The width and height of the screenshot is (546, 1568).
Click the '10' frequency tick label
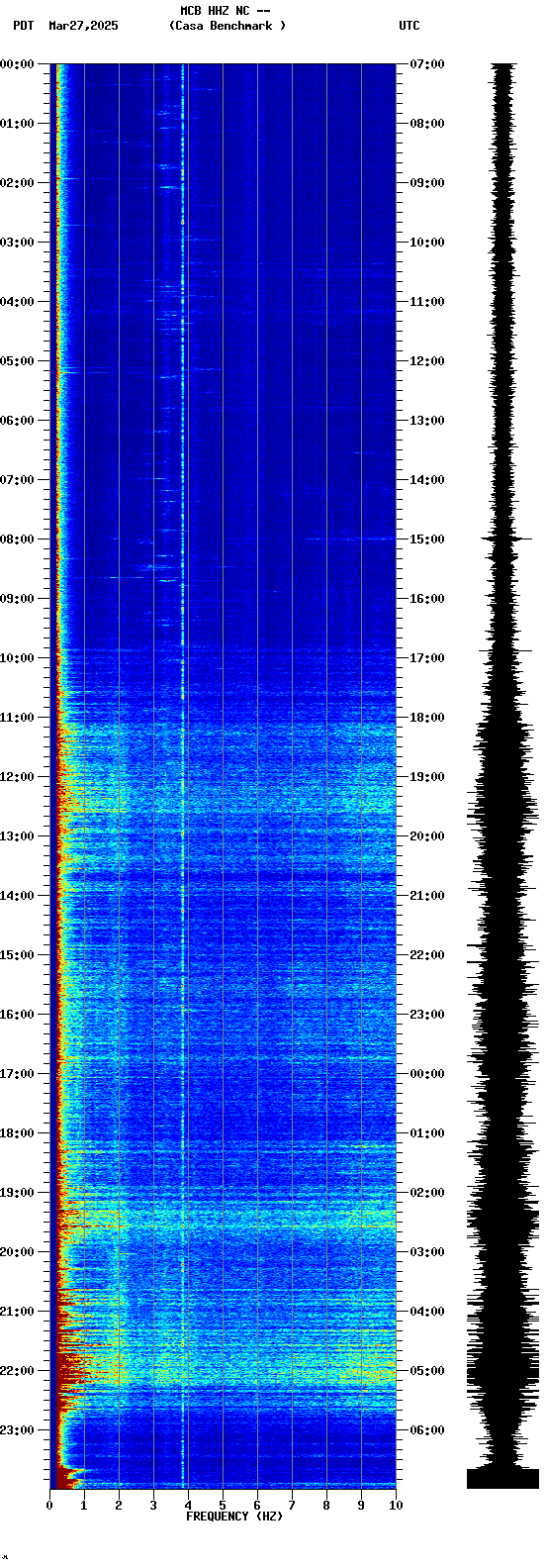click(396, 1506)
